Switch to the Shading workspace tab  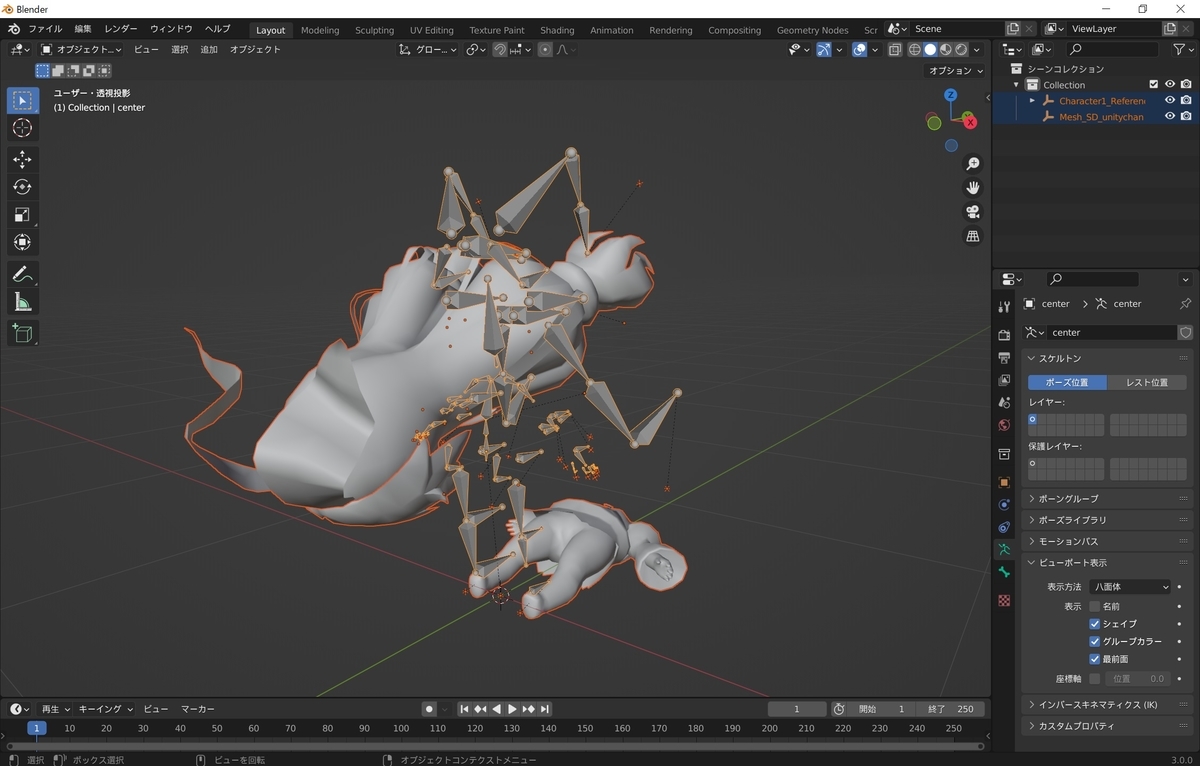point(557,30)
